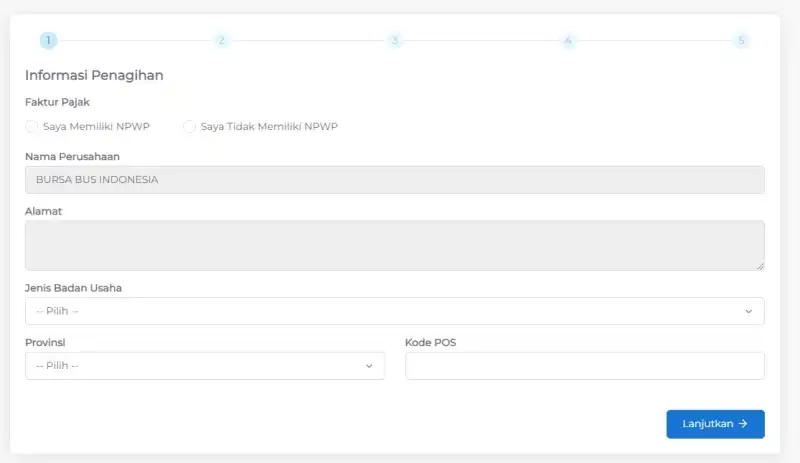Open the Jenis Badan Usaha dropdown
The width and height of the screenshot is (800, 463).
[x=394, y=311]
